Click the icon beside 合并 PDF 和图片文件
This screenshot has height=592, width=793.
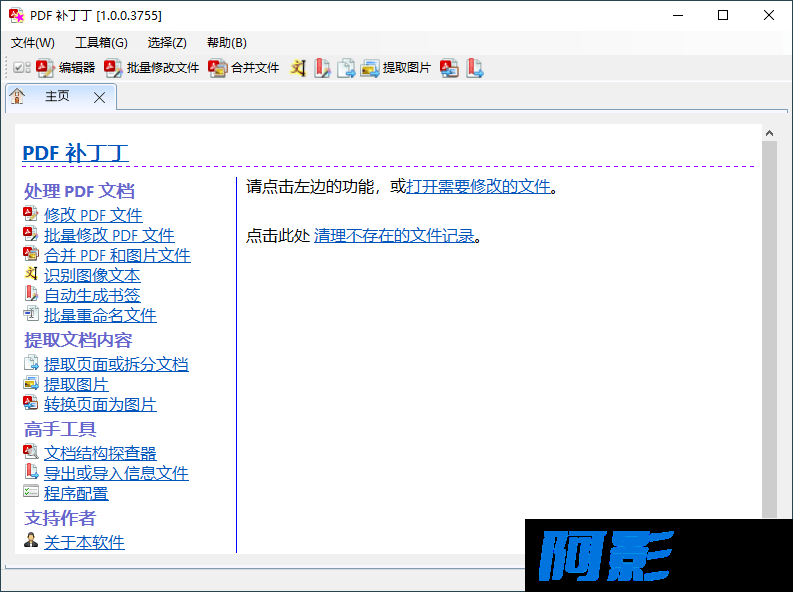point(30,254)
